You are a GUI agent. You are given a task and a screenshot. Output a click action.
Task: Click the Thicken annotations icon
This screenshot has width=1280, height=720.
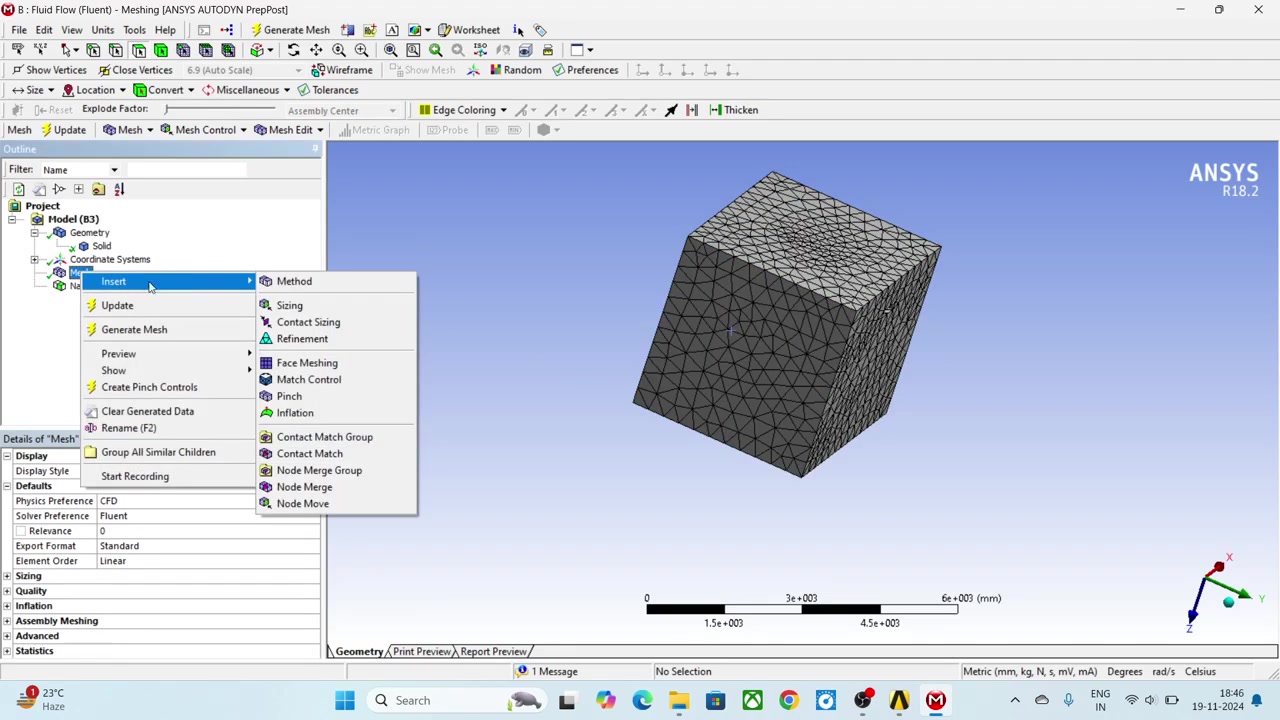pos(734,110)
